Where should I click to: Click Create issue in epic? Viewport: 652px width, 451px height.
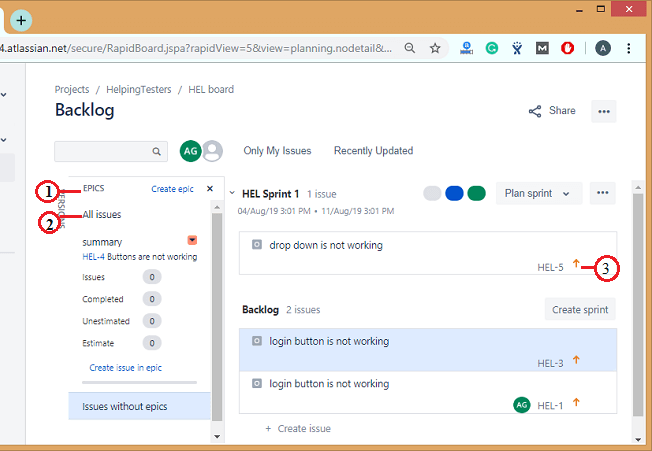click(126, 368)
